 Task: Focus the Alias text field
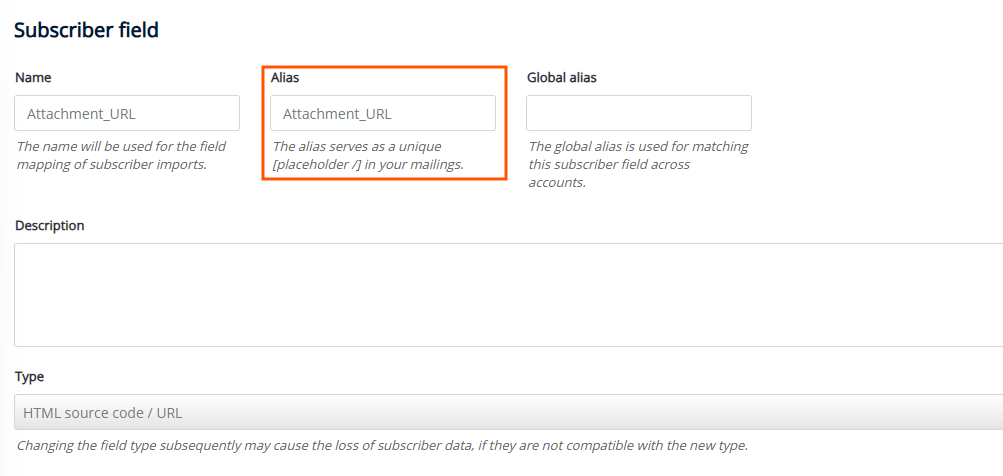click(x=383, y=113)
